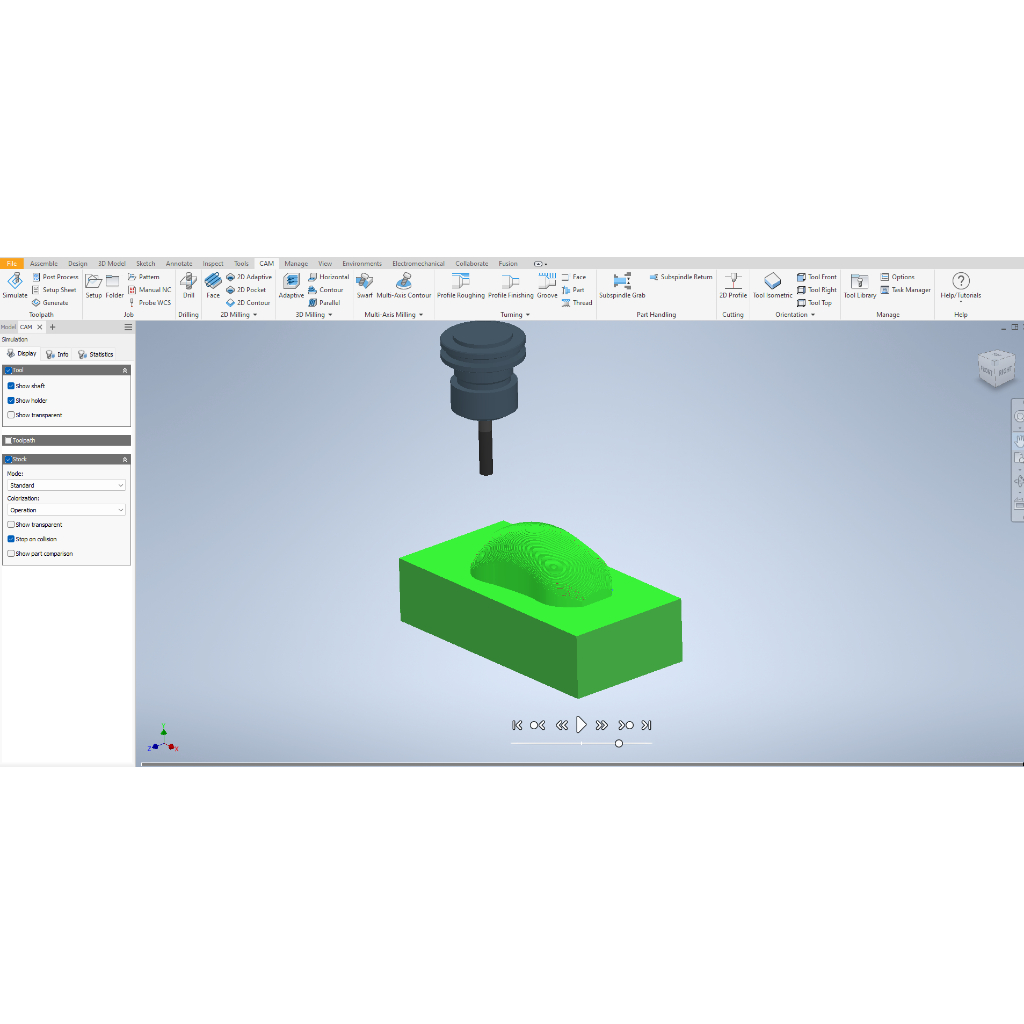This screenshot has width=1024, height=1024.
Task: Disable Stop on collision
Action: click(x=11, y=539)
